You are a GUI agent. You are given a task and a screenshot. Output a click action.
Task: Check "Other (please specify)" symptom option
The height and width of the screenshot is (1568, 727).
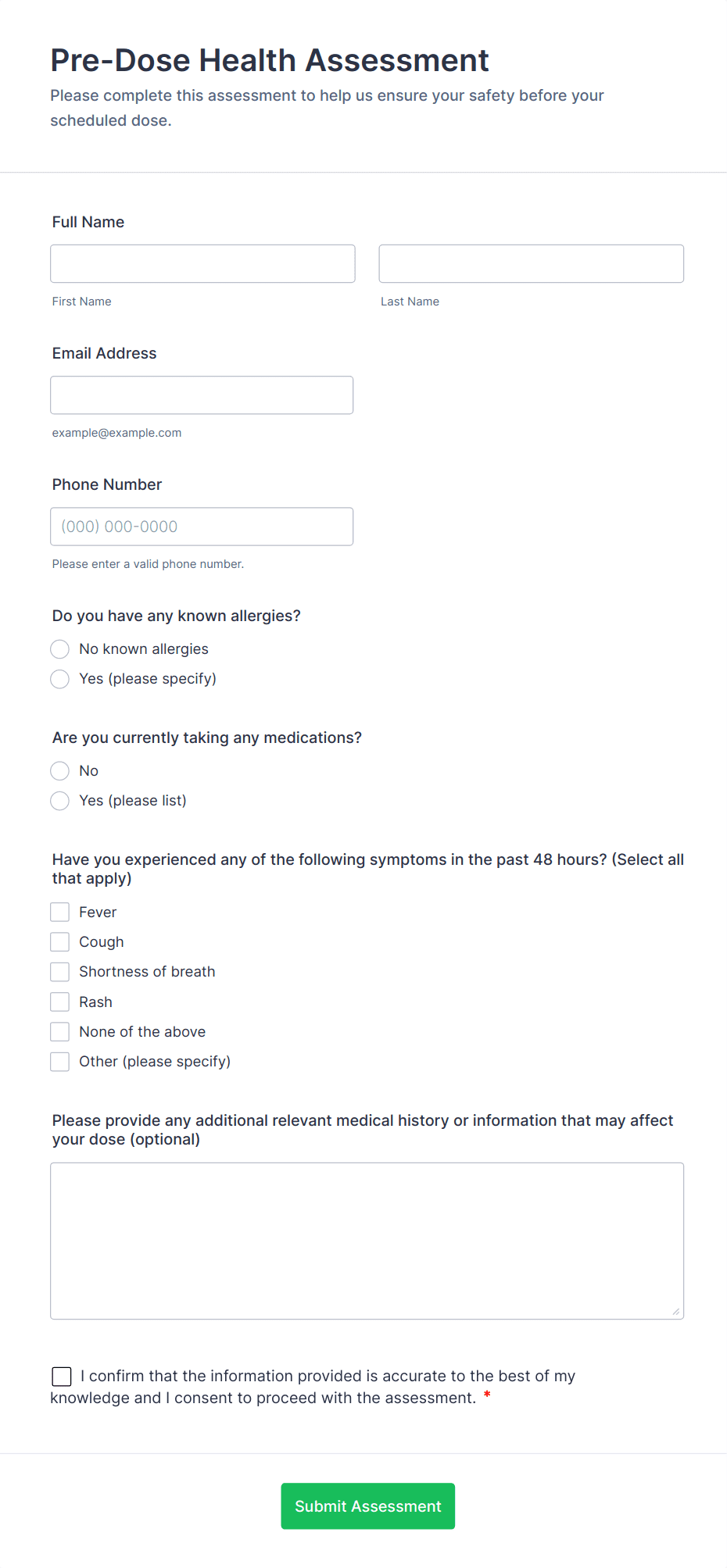click(59, 1061)
